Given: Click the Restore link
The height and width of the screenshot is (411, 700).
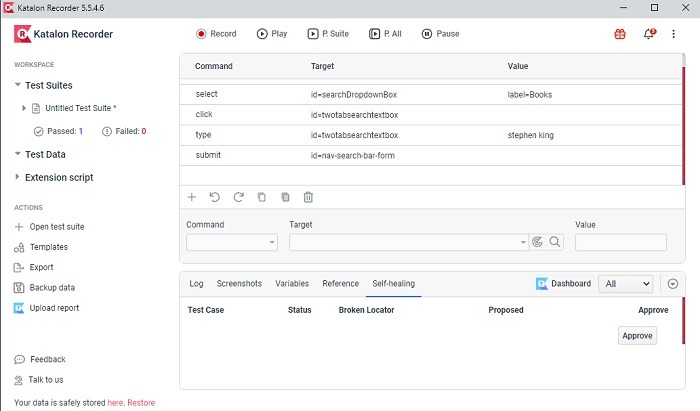Looking at the screenshot, I should click(x=141, y=403).
